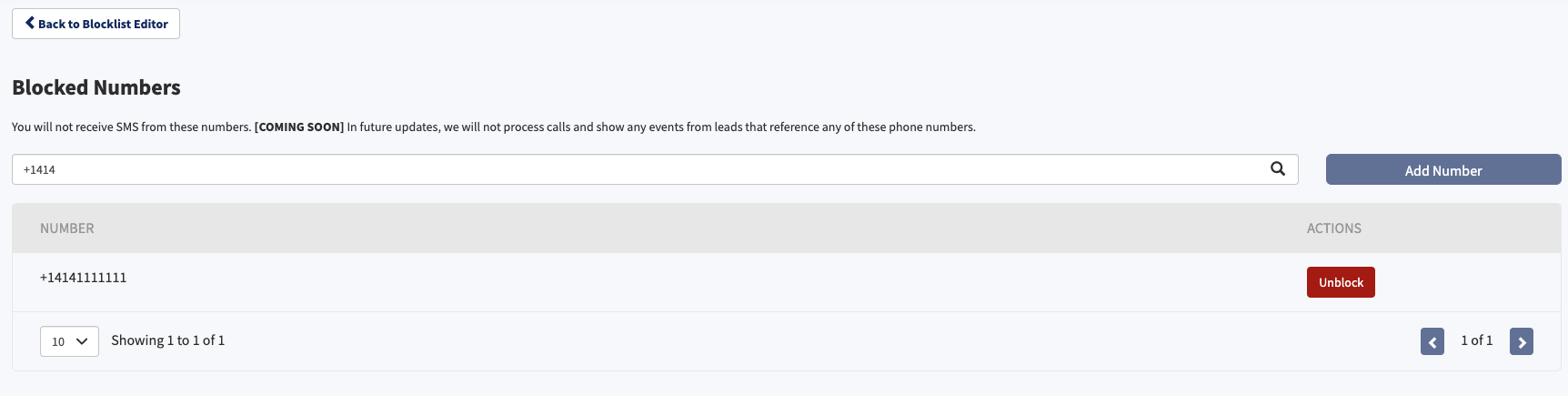Screen dimensions: 1568x396
Task: Select the +14141111111 number cell
Action: coord(84,278)
